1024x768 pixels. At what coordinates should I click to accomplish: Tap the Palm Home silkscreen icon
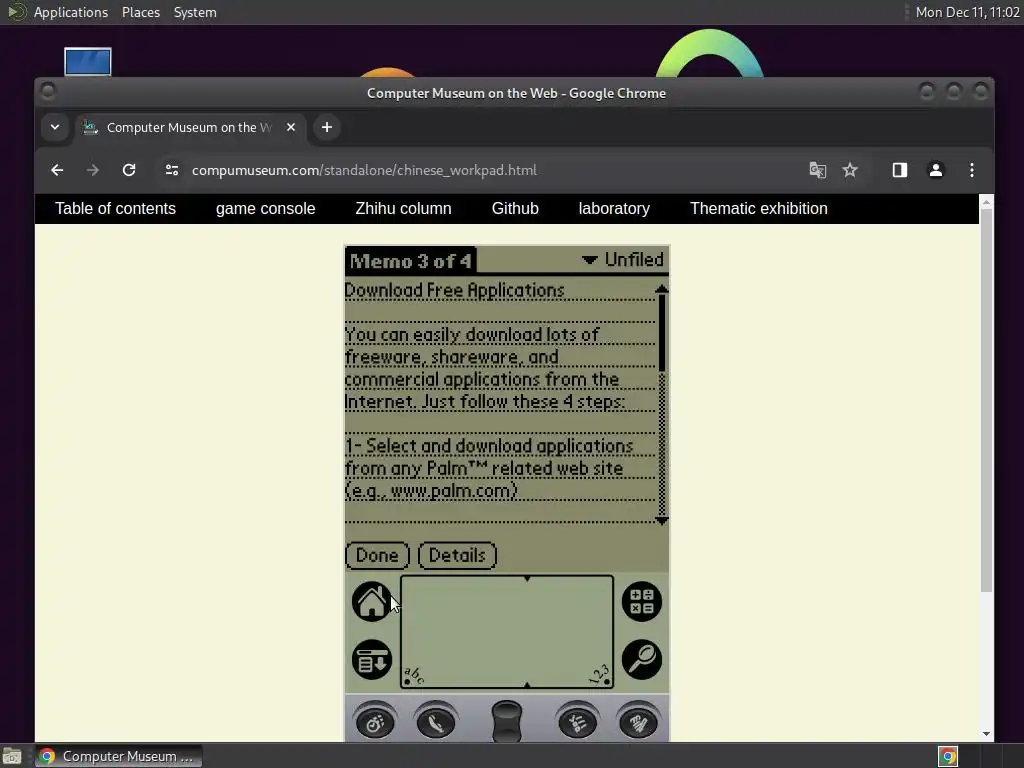tap(372, 601)
